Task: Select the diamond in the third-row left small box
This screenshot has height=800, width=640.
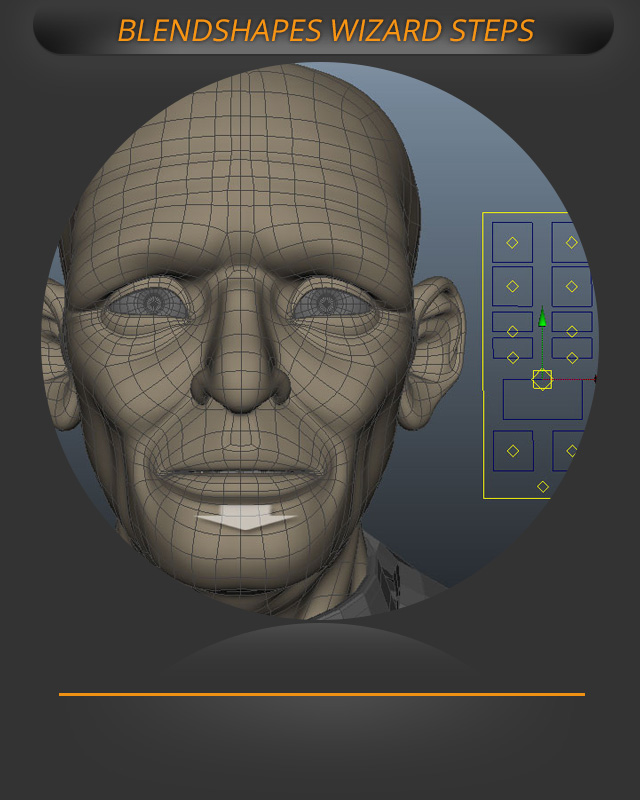Action: click(x=513, y=332)
